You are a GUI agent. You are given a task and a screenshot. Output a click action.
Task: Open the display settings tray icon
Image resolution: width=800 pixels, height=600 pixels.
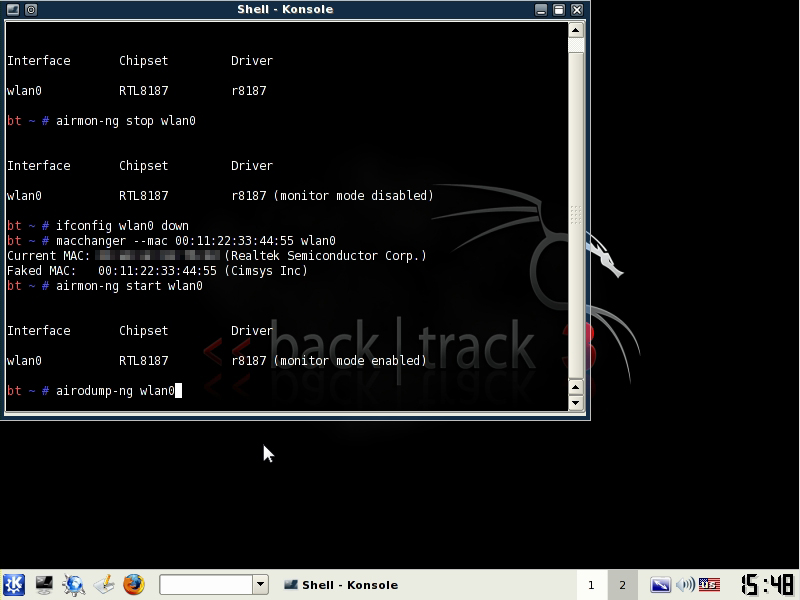coord(660,585)
